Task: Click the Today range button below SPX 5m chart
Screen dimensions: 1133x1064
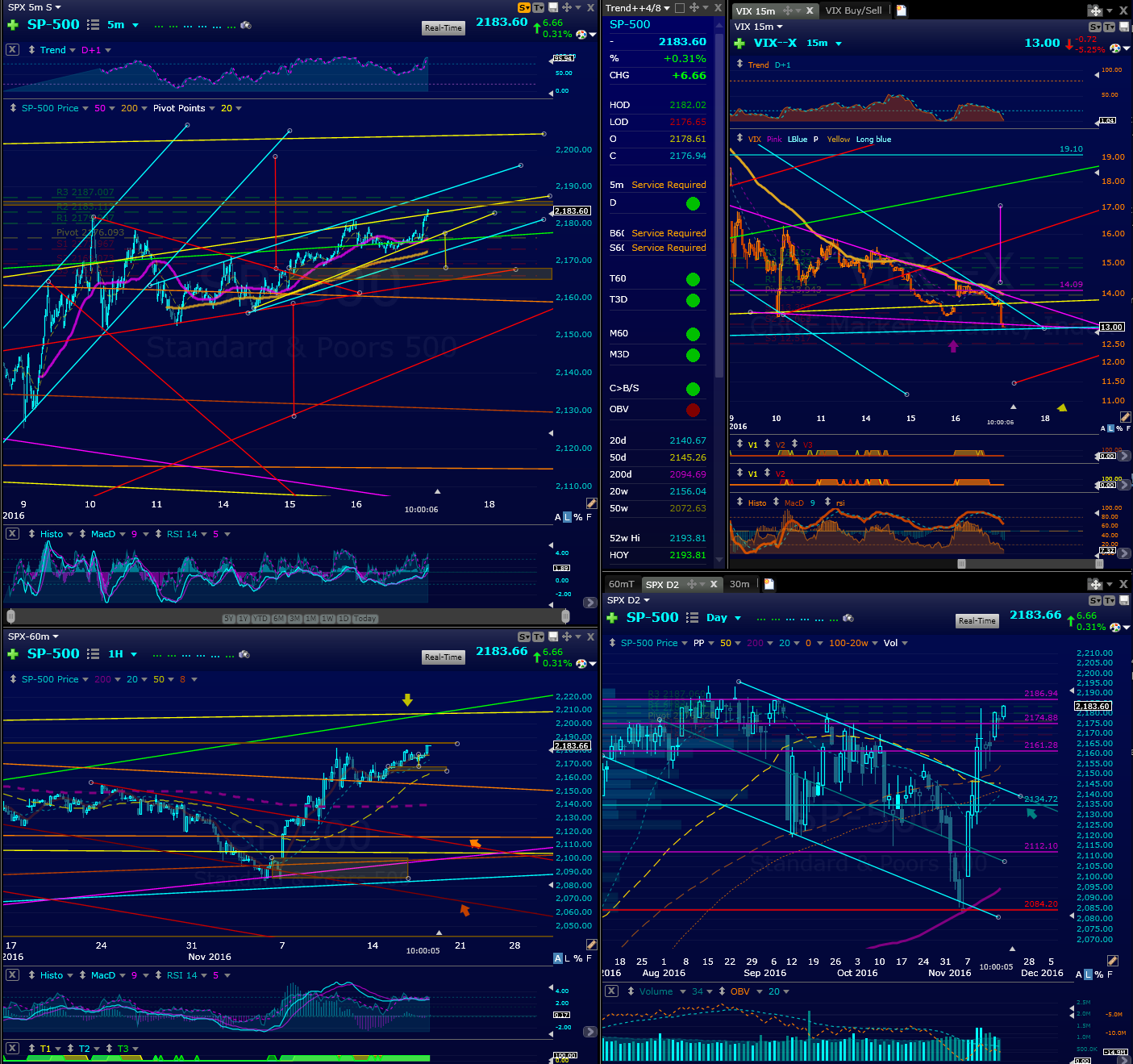Action: pos(364,619)
